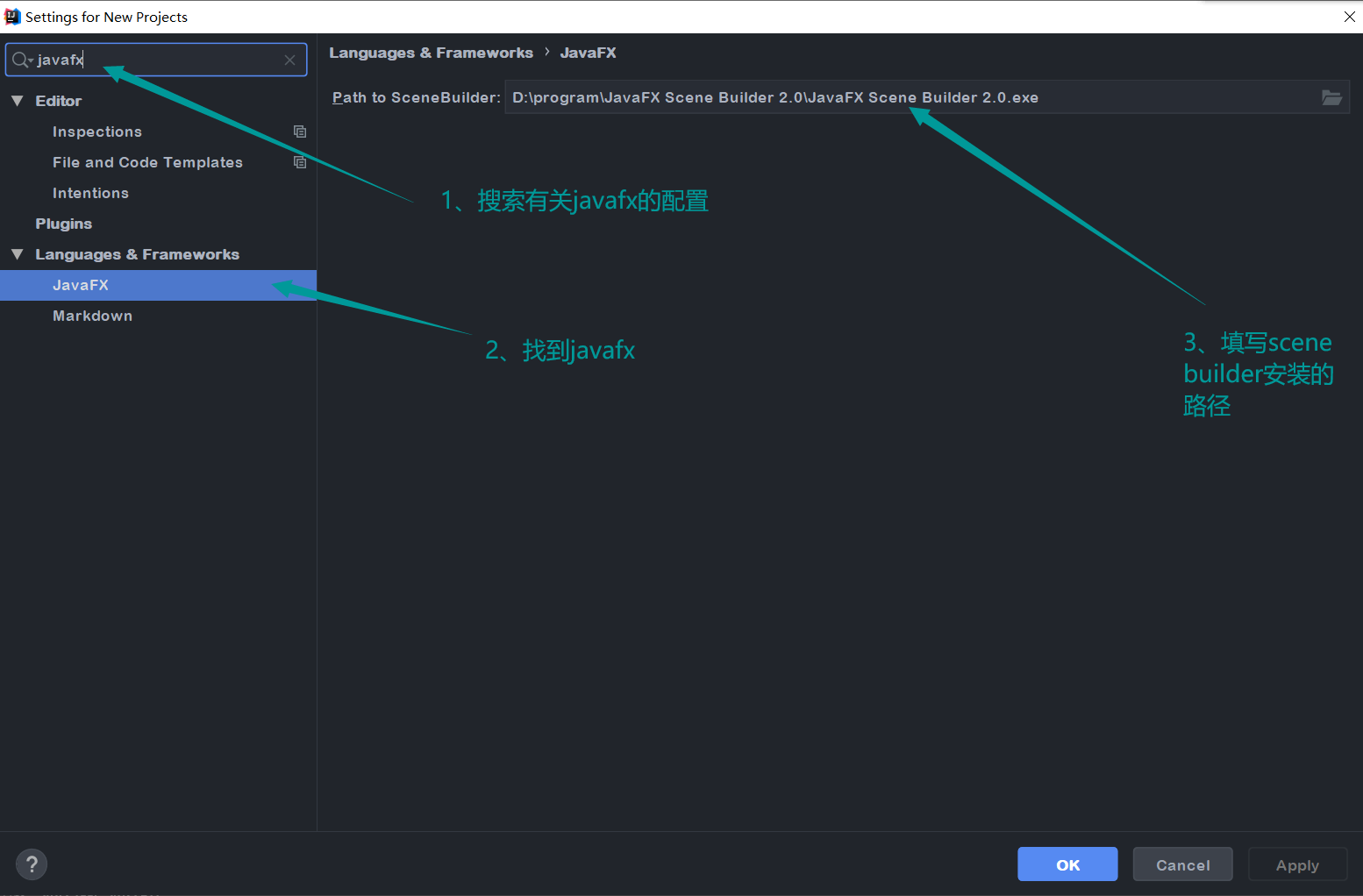Image resolution: width=1363 pixels, height=896 pixels.
Task: Click the javafx settings search field
Action: pyautogui.click(x=156, y=60)
